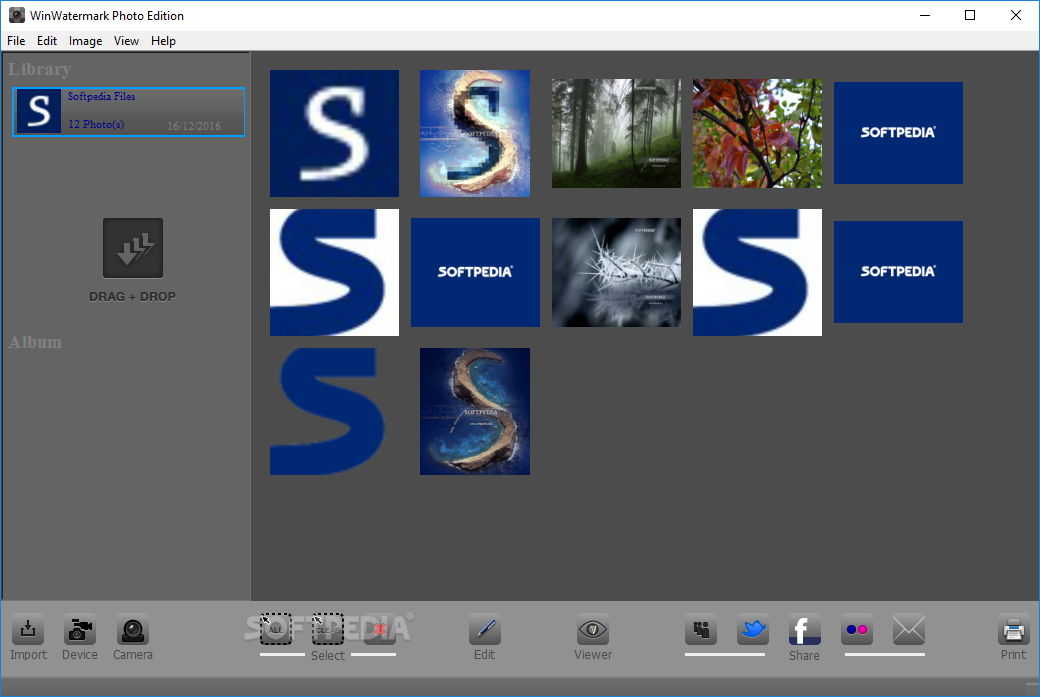Image resolution: width=1040 pixels, height=697 pixels.
Task: Click the 16/12/2016 date text
Action: point(194,125)
